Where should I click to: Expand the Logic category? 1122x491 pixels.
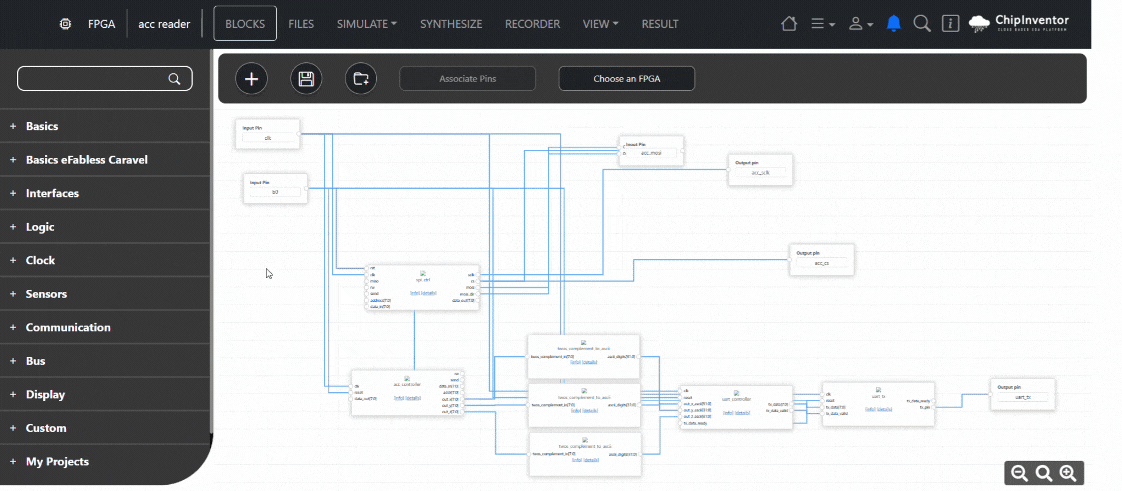pos(105,227)
